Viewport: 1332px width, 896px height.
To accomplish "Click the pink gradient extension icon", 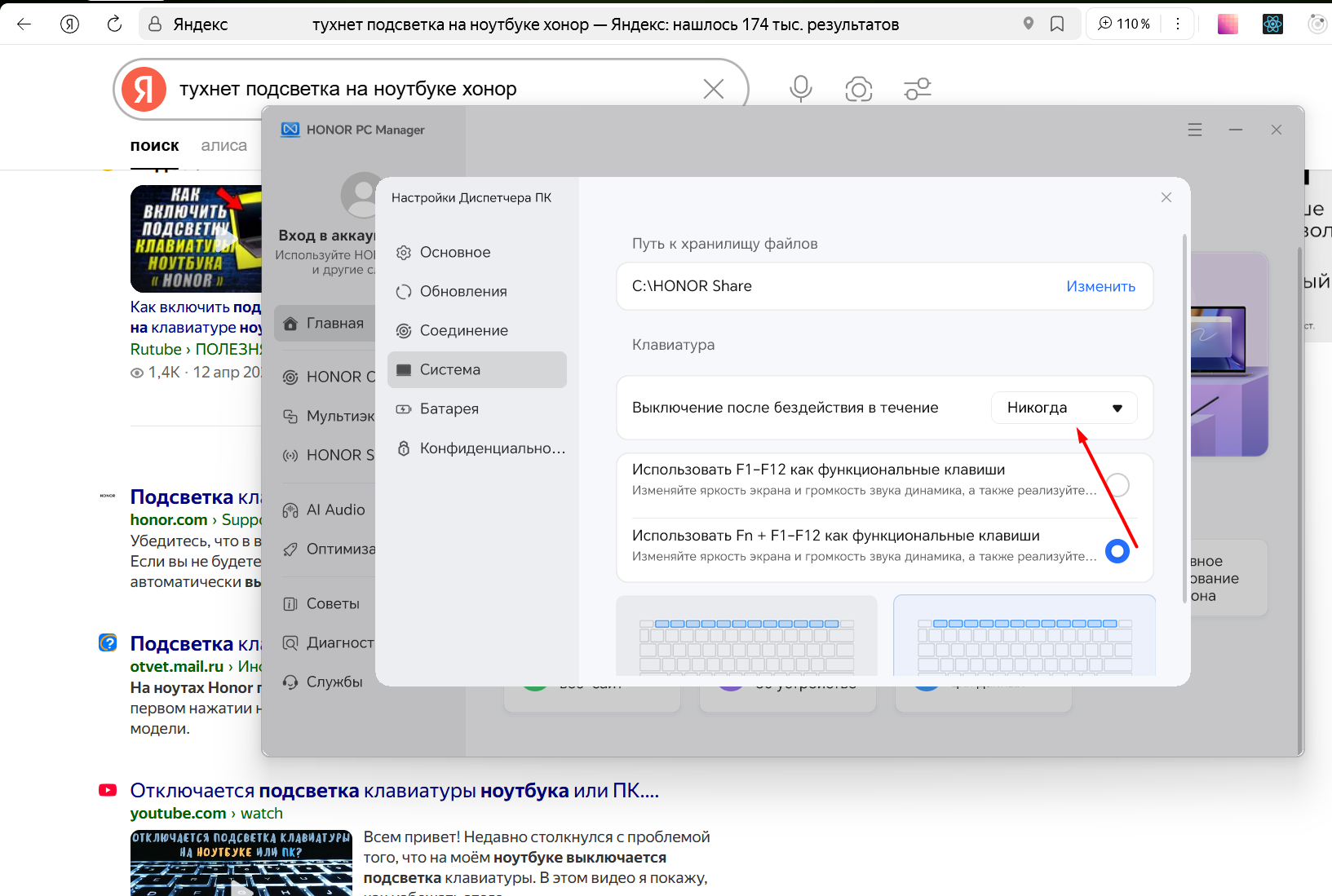I will click(x=1228, y=24).
